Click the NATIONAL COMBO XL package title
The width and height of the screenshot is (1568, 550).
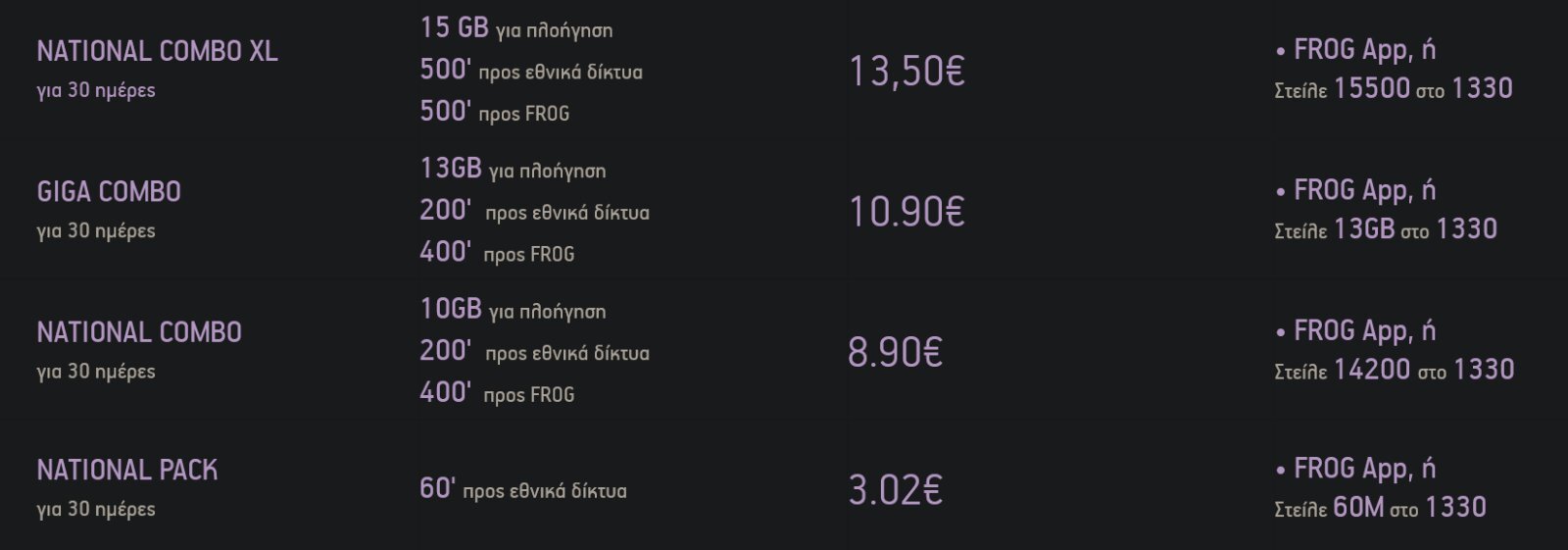coord(158,51)
